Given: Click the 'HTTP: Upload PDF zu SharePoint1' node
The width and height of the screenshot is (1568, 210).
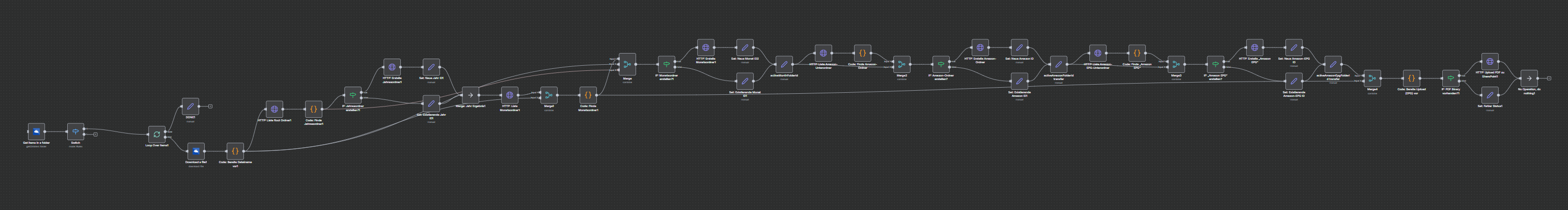Looking at the screenshot, I should coord(1490,62).
